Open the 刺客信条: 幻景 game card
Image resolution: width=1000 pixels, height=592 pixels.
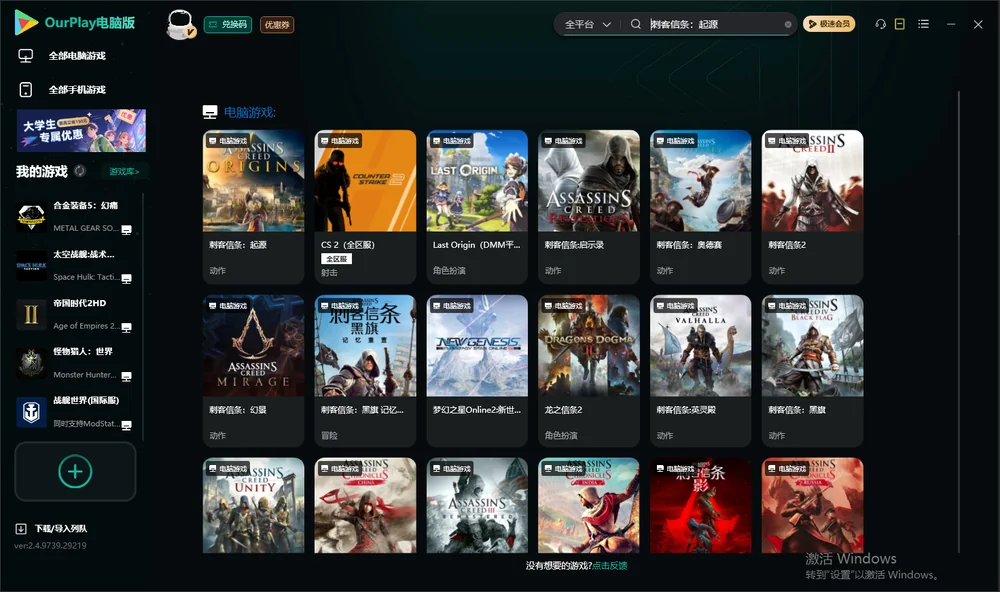[253, 371]
